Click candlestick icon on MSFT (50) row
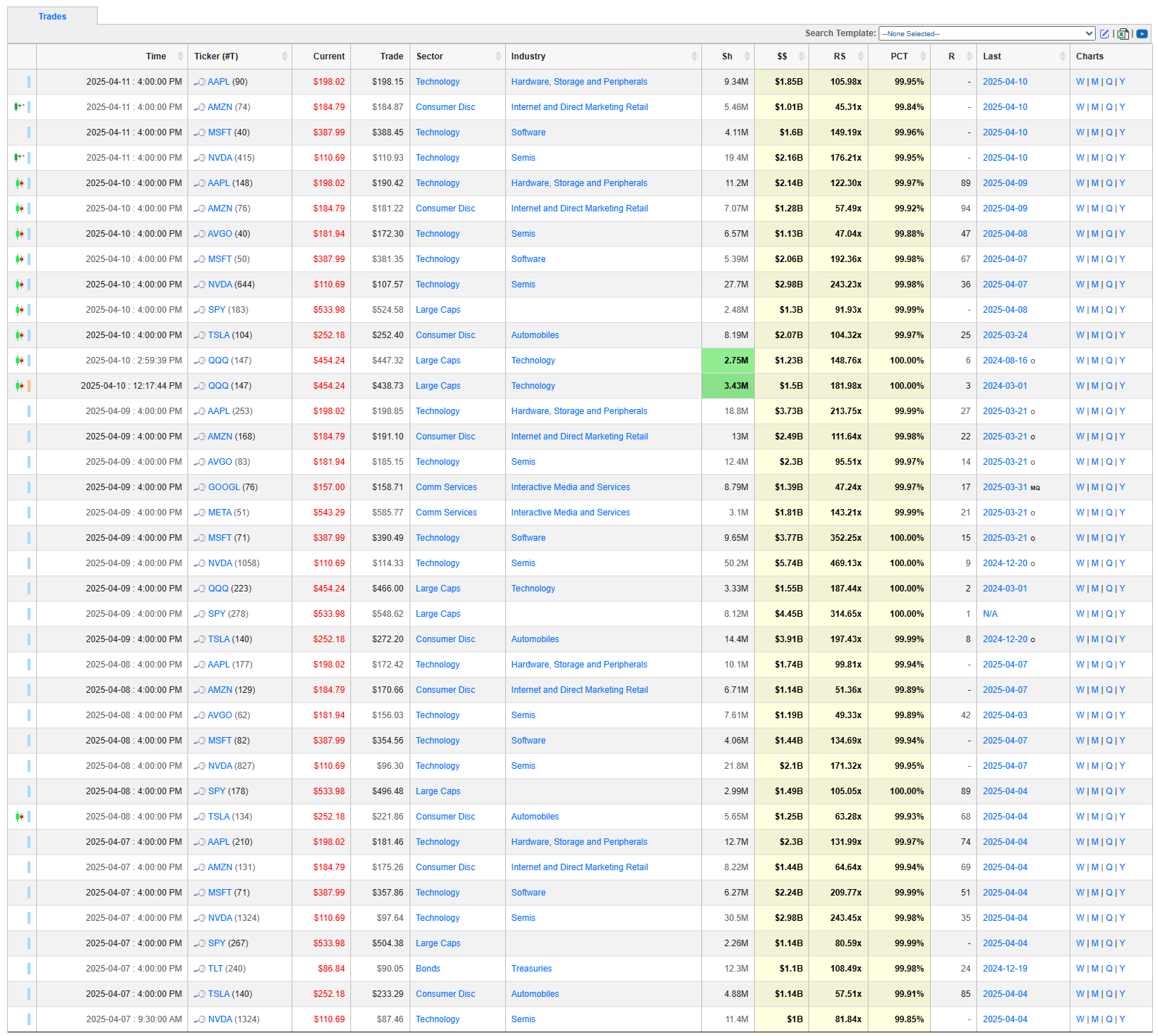 [20, 259]
